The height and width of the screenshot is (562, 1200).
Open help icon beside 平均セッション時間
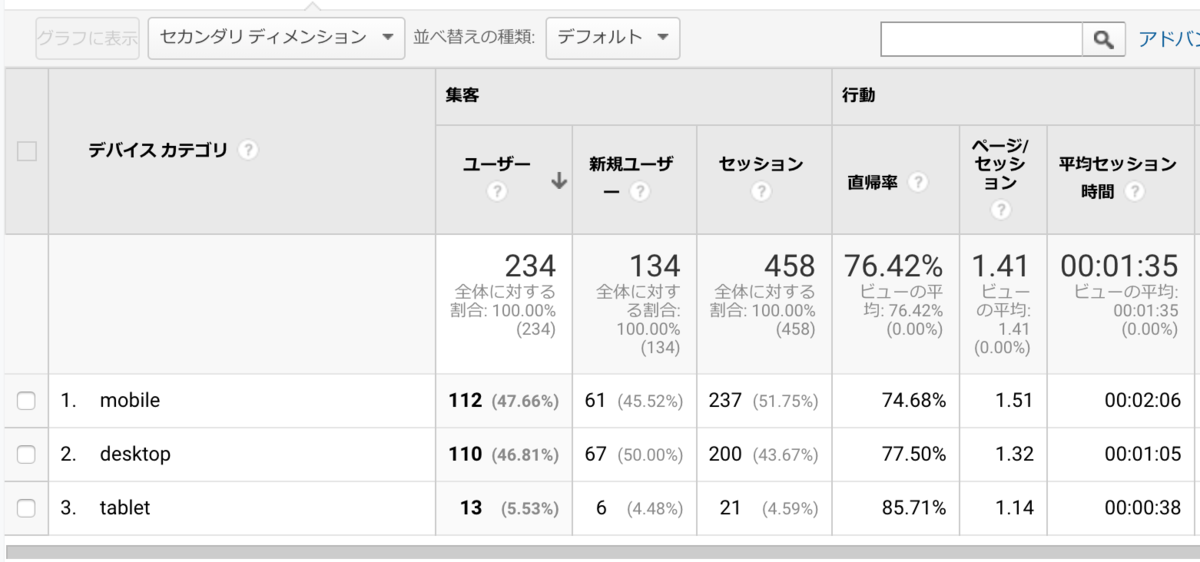pos(1135,191)
